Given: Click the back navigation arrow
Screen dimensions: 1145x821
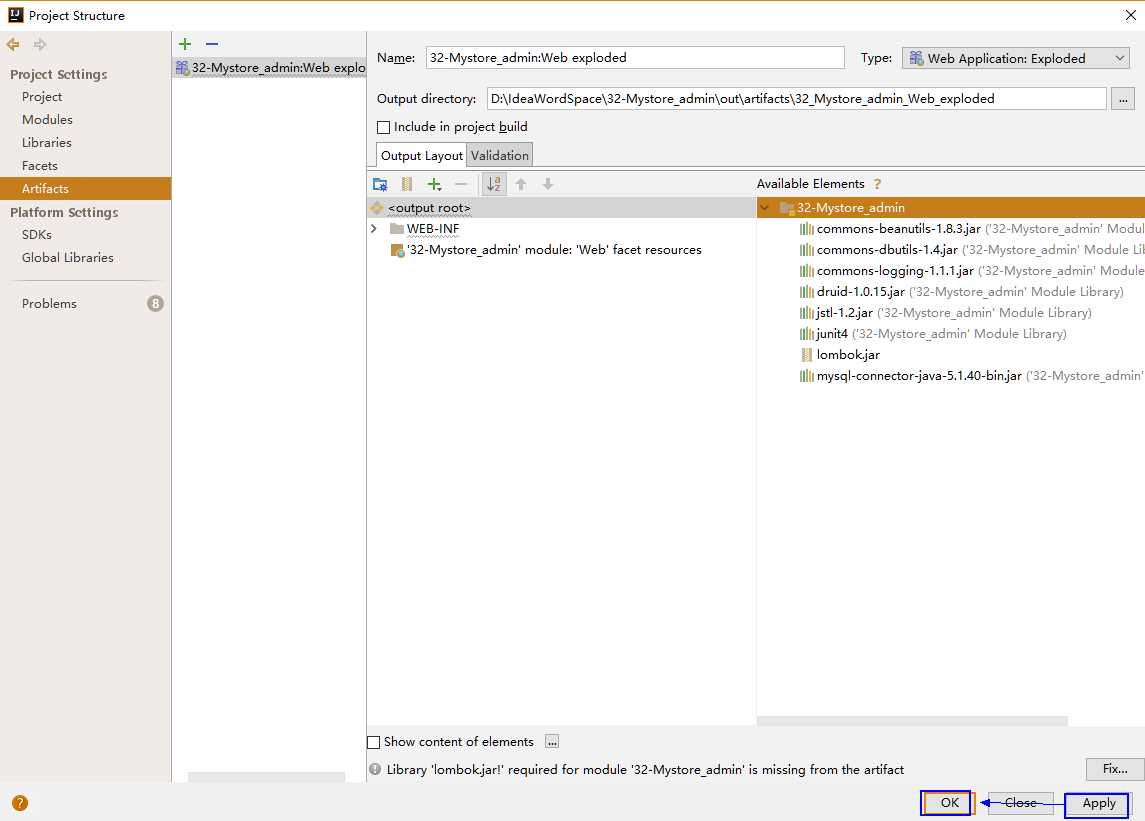Looking at the screenshot, I should click(x=13, y=45).
